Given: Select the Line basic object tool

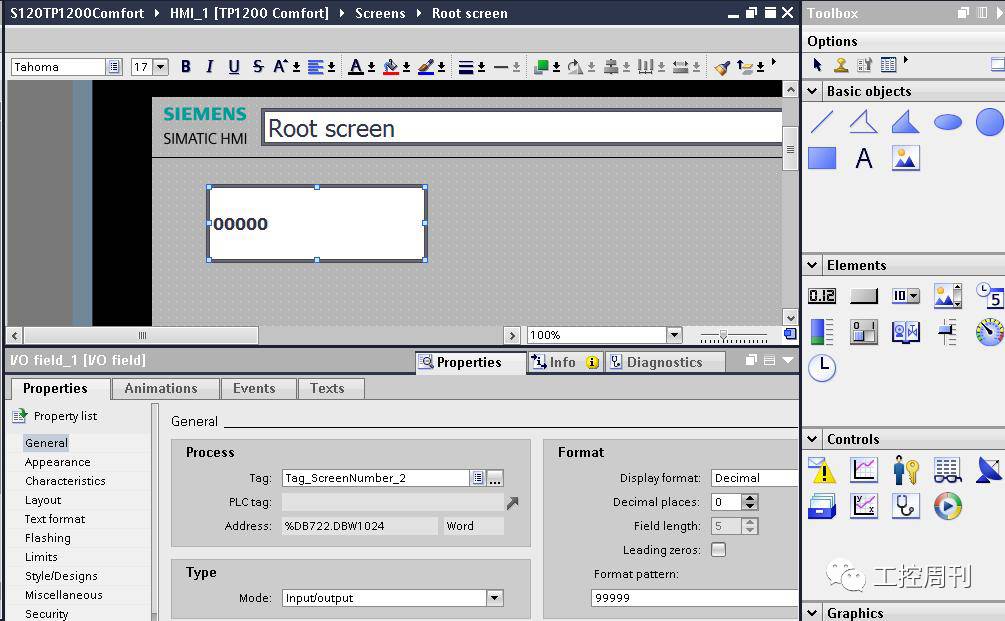Looking at the screenshot, I should point(822,122).
